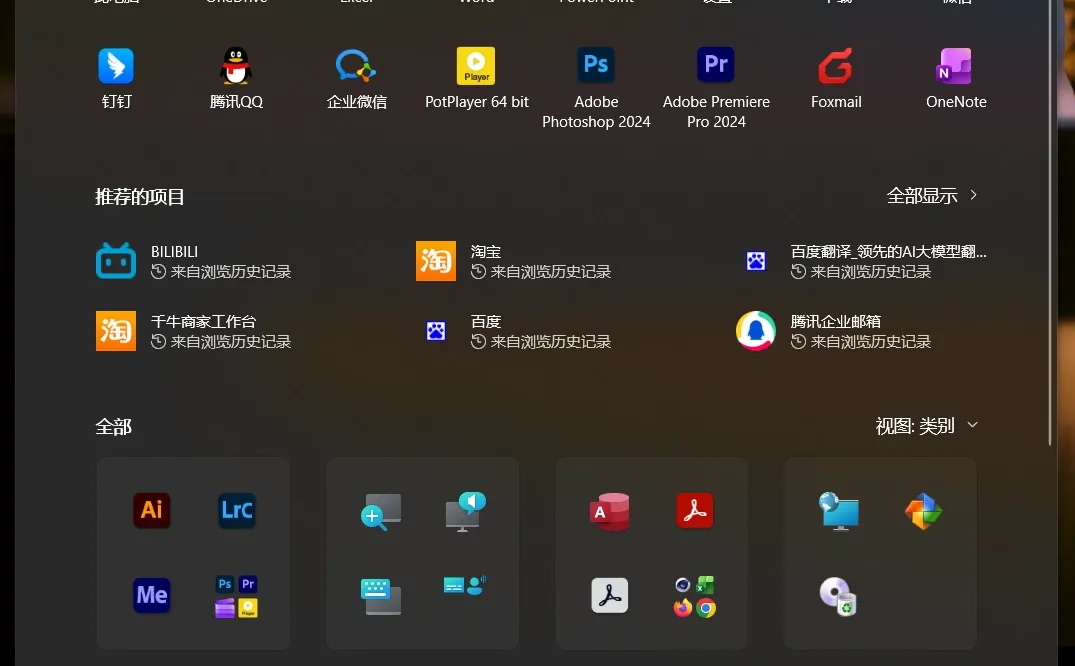Screen dimensions: 1075x666
Task: Open Adobe Illustrator inside the Adobe folder group
Action: (151, 510)
